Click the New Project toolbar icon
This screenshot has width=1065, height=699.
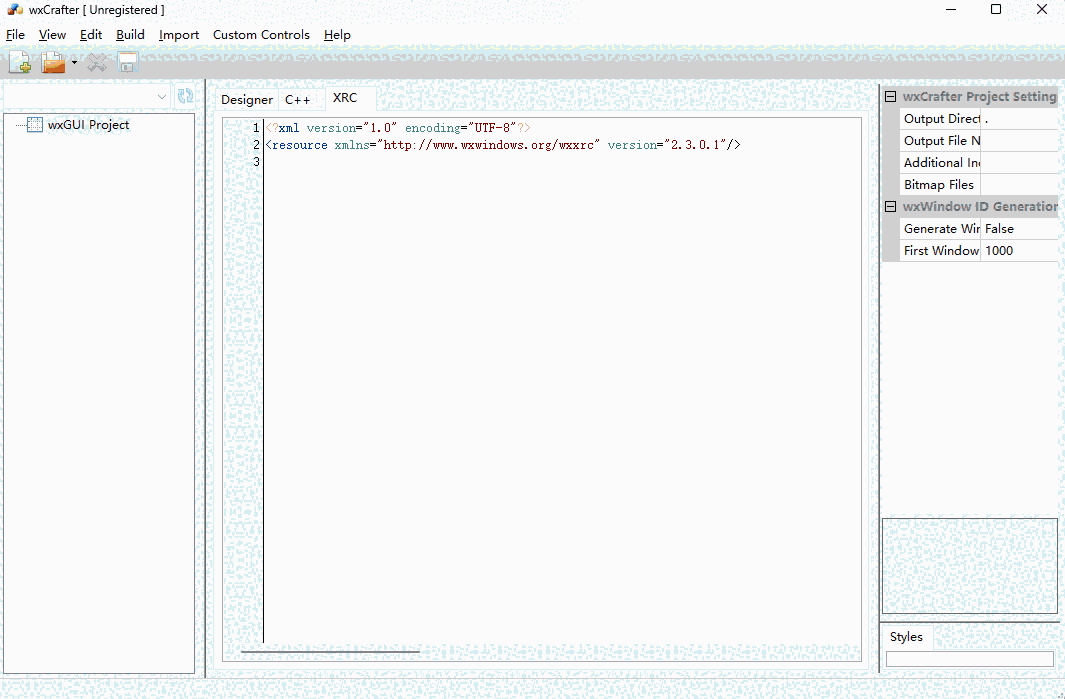pos(20,64)
